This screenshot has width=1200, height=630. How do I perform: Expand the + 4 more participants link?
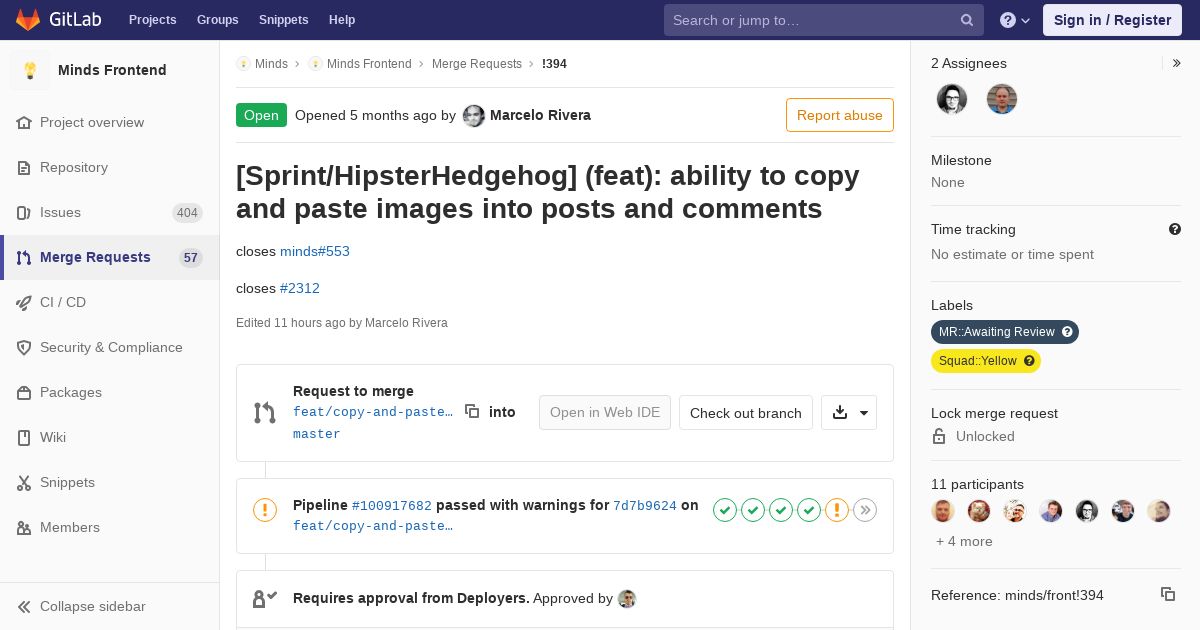[964, 541]
